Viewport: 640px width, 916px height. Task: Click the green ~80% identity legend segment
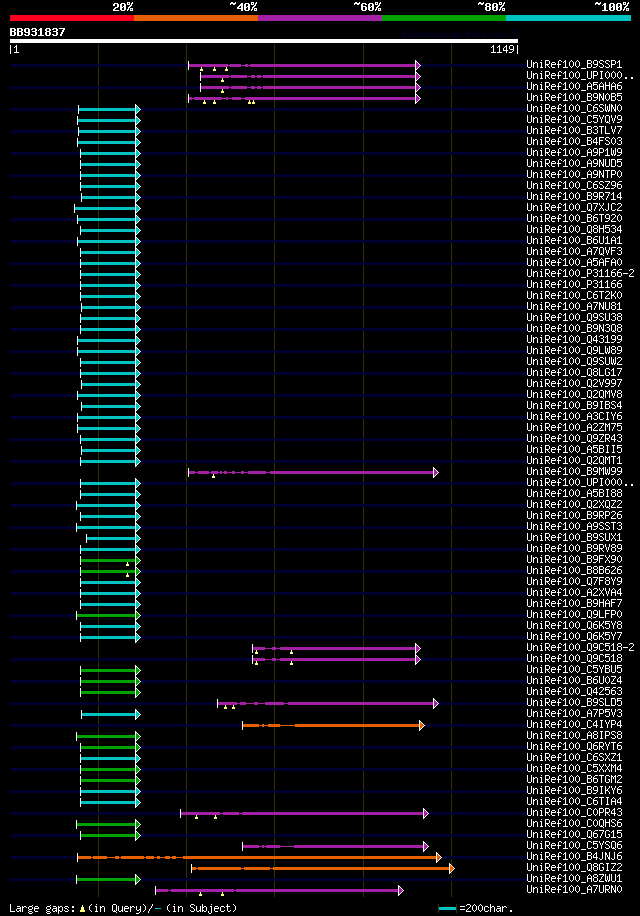[x=444, y=18]
